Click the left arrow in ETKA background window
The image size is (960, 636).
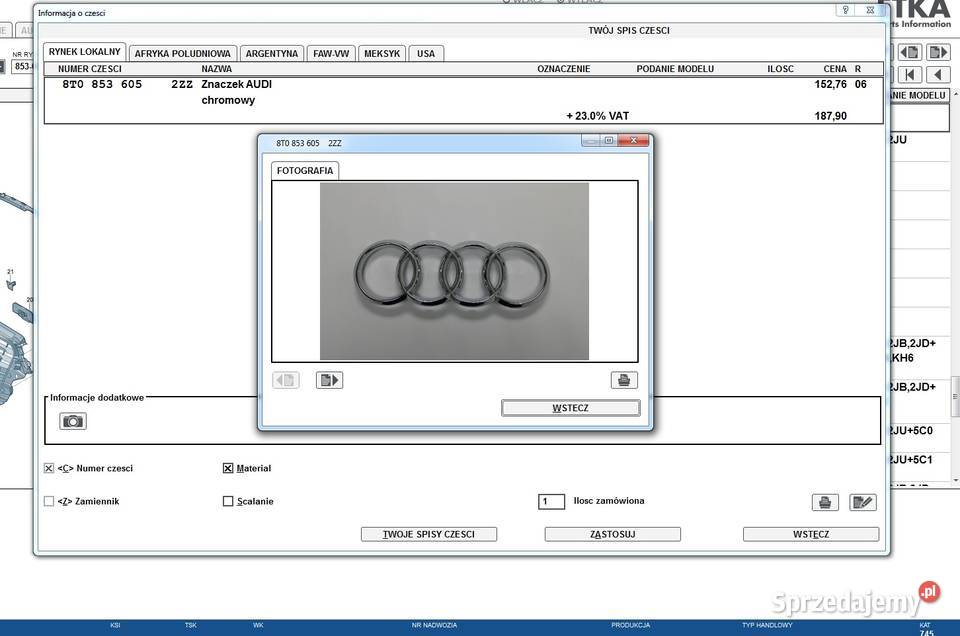[x=938, y=75]
